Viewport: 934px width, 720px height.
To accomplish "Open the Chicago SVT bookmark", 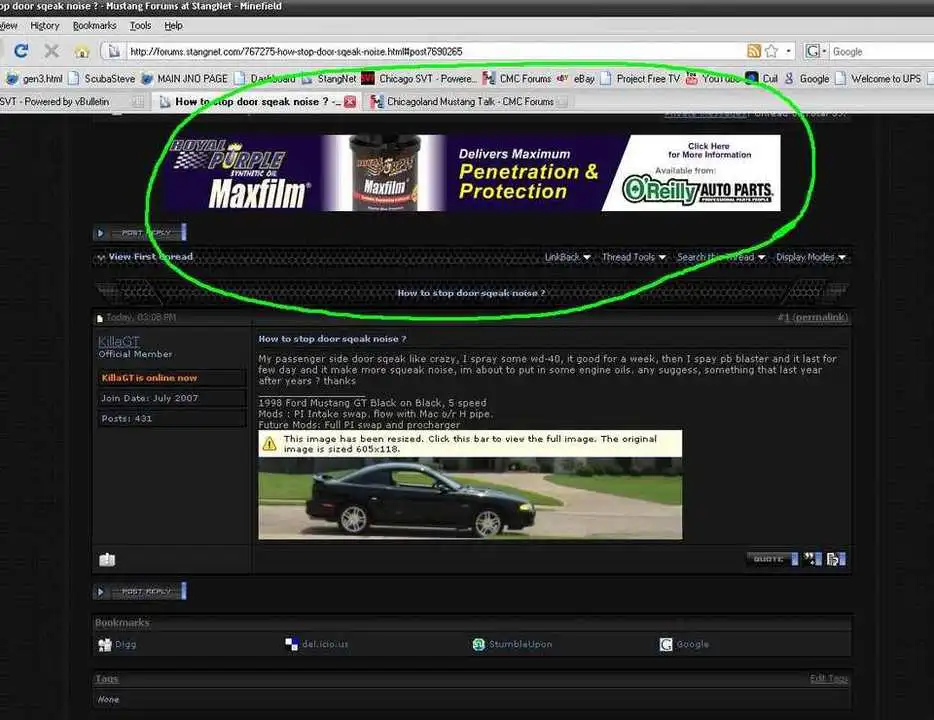I will point(419,79).
